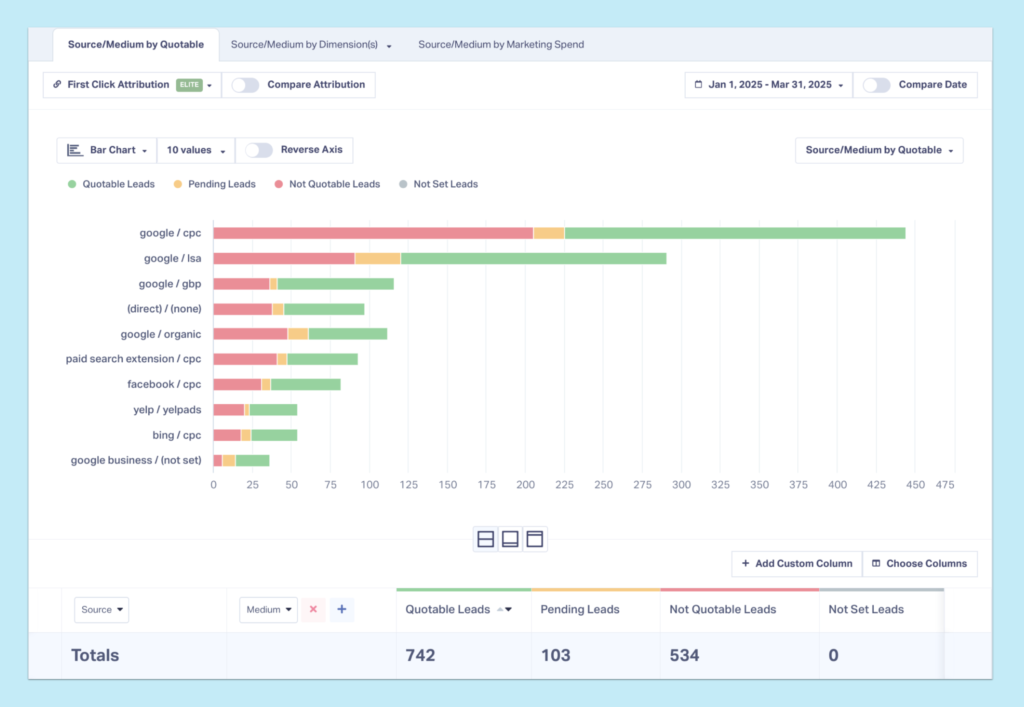This screenshot has height=707, width=1024.
Task: Enable the Compare Attribution toggle
Action: (x=244, y=85)
